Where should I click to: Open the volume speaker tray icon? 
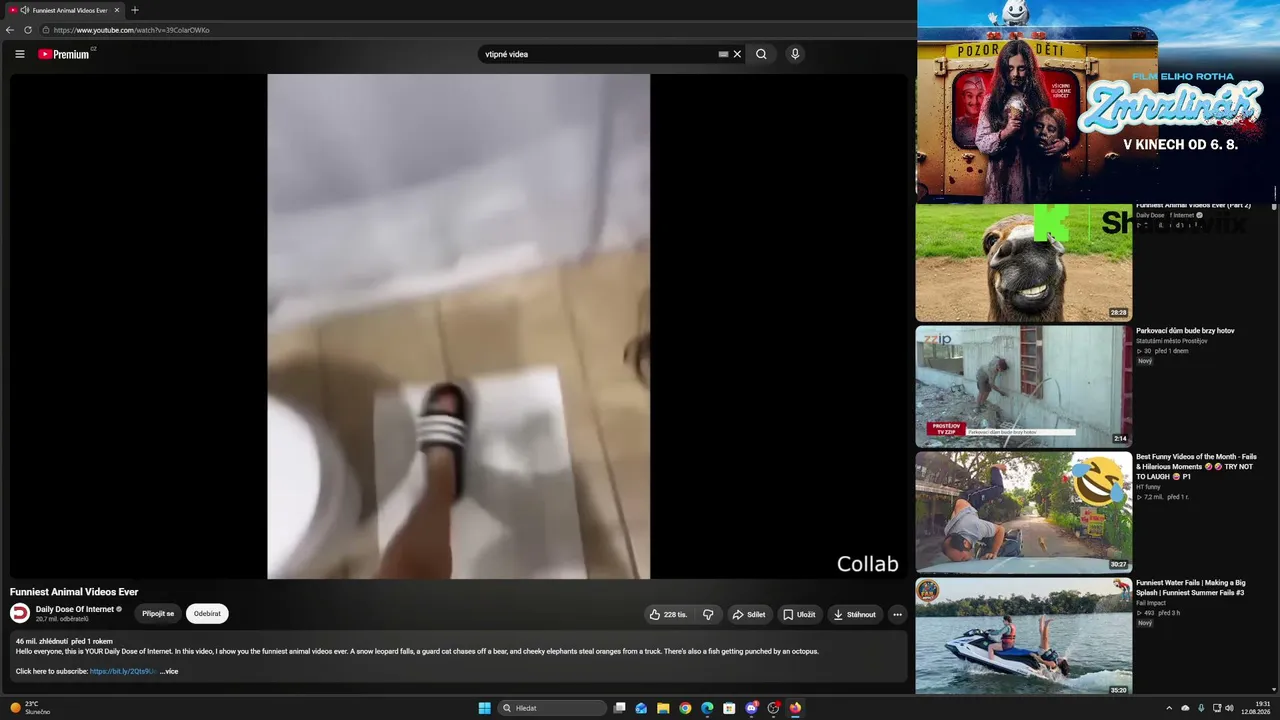[x=1229, y=708]
